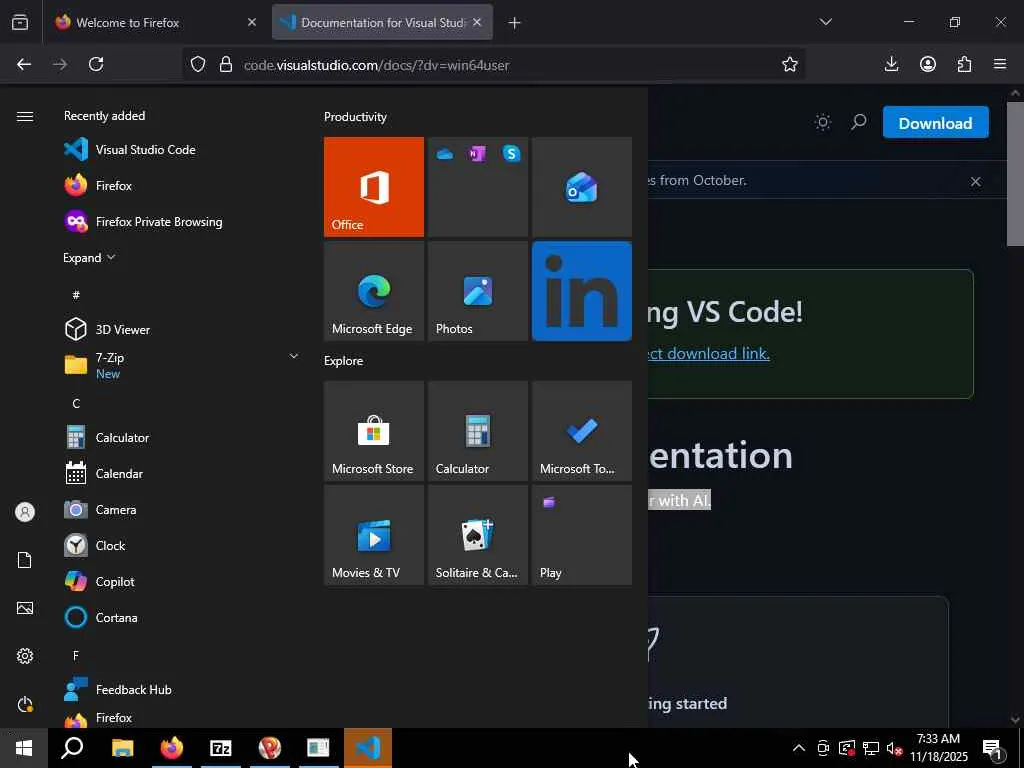Open the Photos tile
This screenshot has height=768, width=1024.
click(x=478, y=291)
